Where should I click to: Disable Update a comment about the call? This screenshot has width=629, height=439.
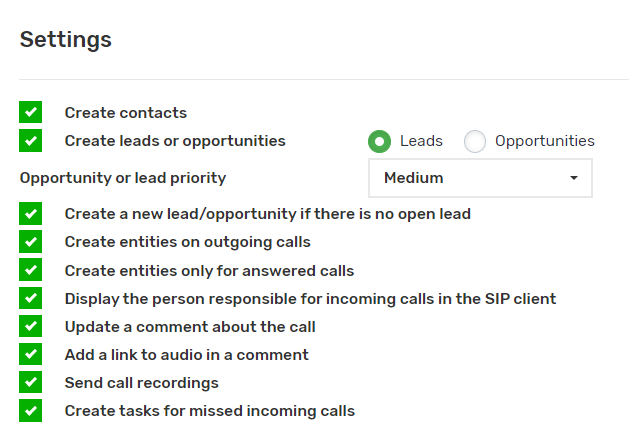click(31, 326)
